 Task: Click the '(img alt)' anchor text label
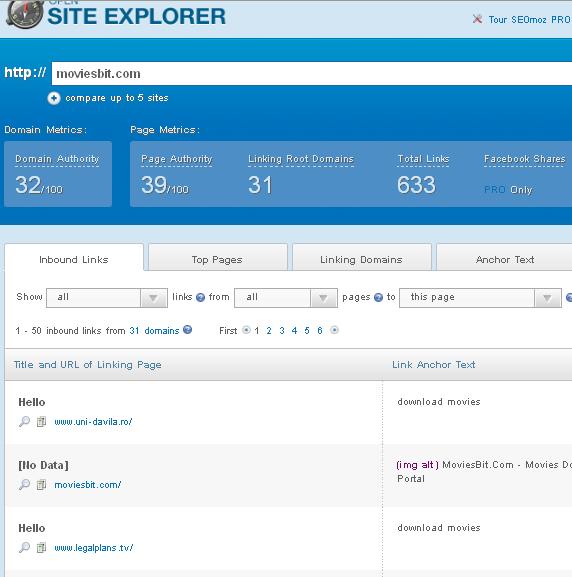coord(417,465)
